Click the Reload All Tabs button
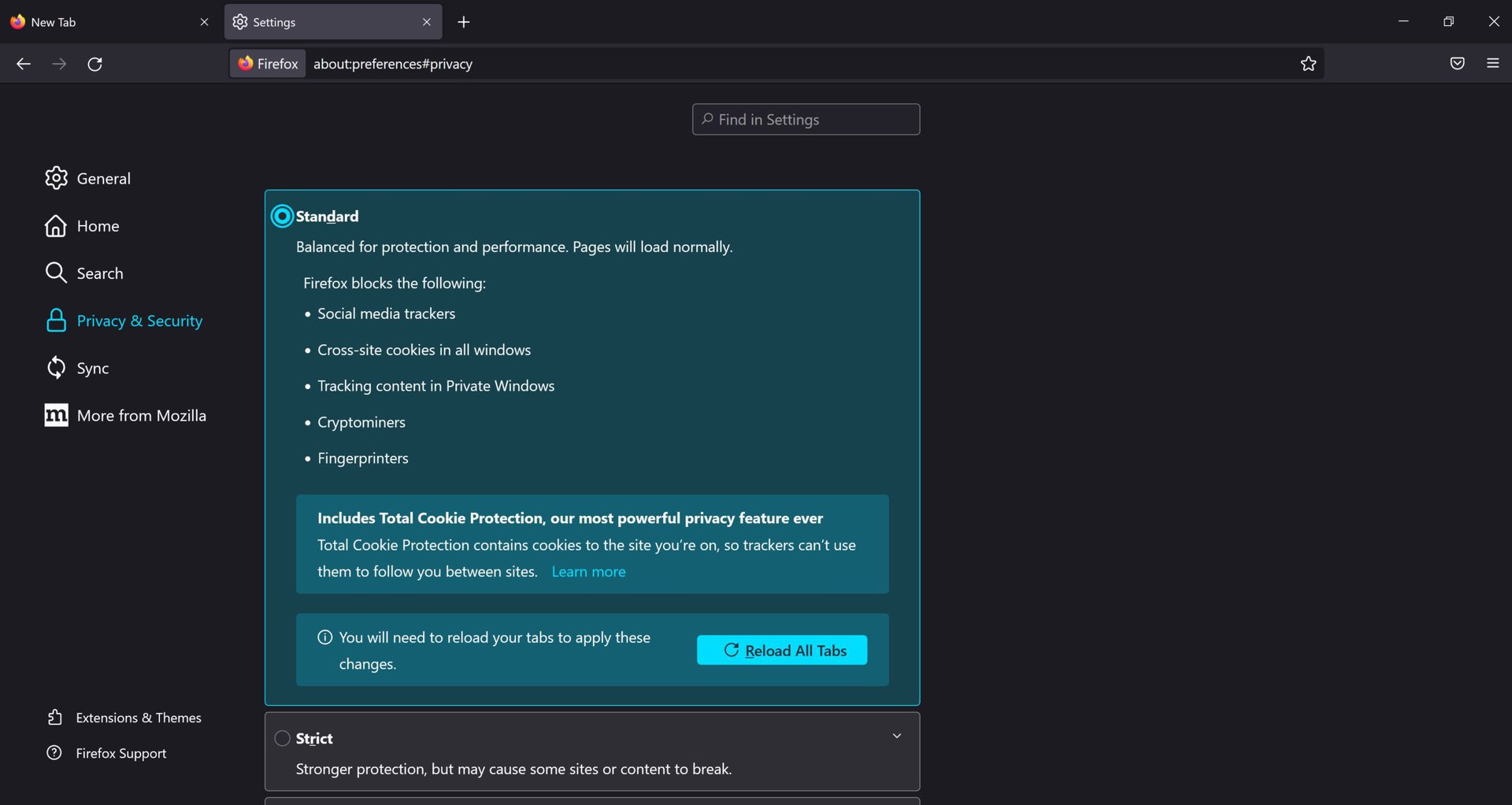The width and height of the screenshot is (1512, 805). (x=781, y=651)
